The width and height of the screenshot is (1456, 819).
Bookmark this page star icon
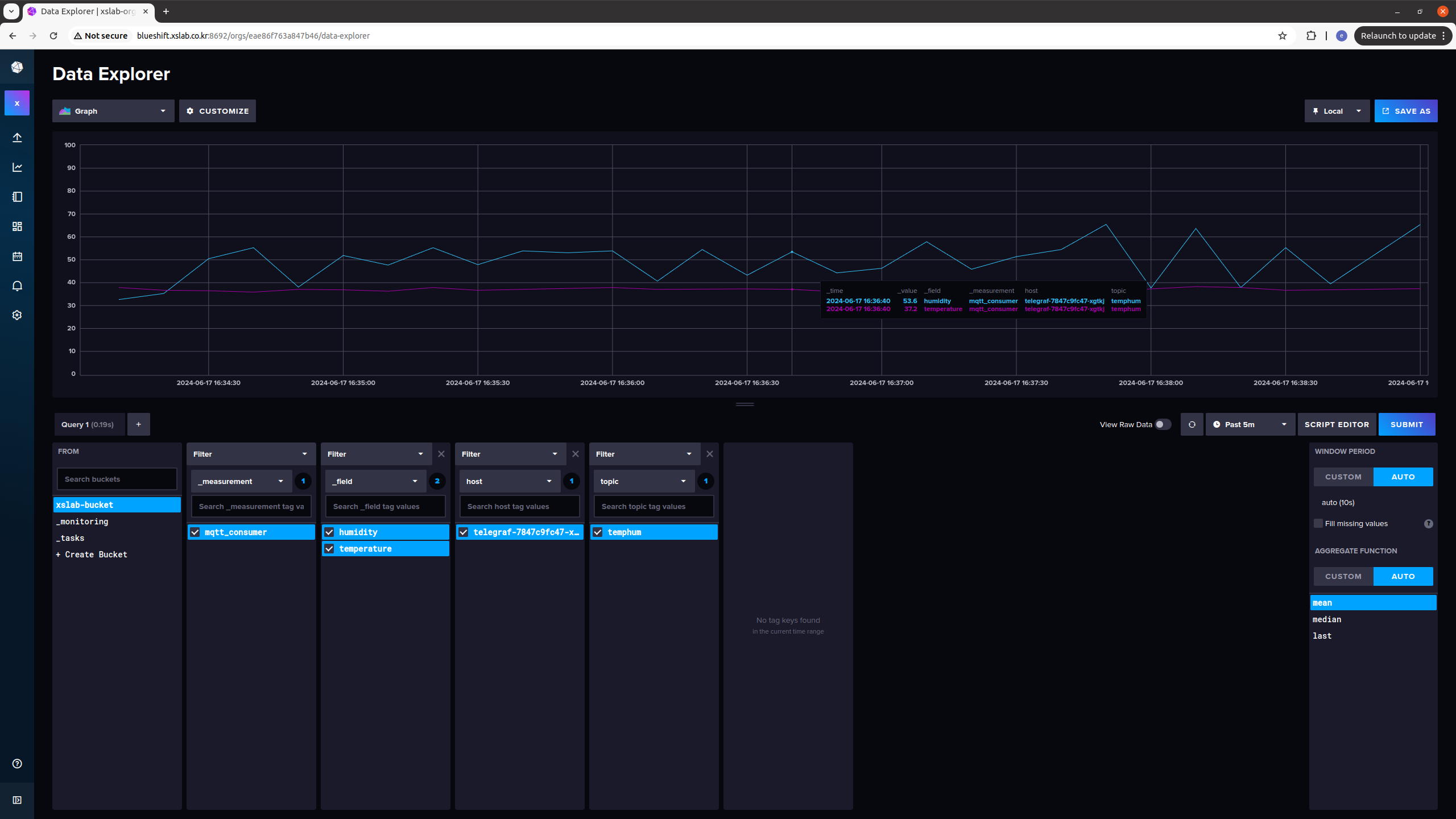coord(1282,36)
